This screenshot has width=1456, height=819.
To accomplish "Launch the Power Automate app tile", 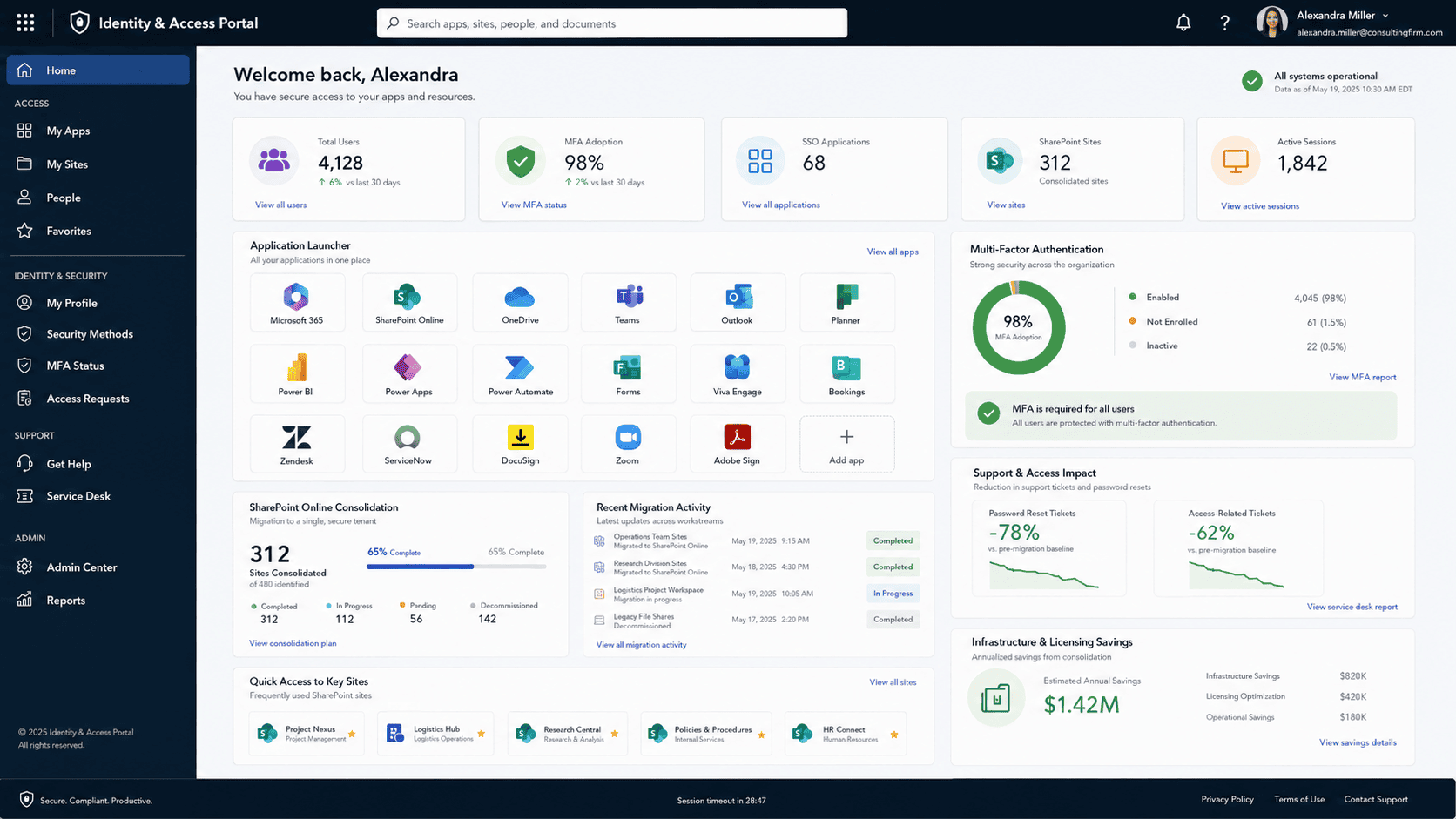I will click(520, 373).
